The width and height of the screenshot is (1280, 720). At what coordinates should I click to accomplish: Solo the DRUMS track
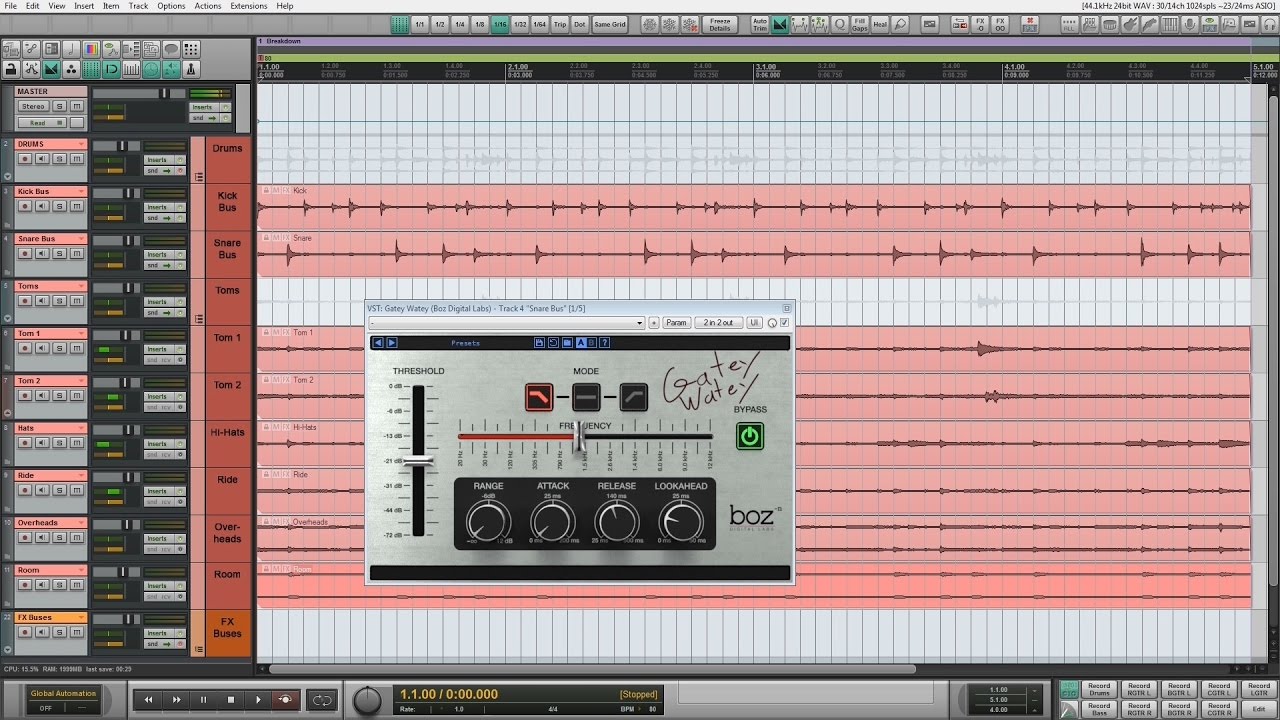click(x=59, y=159)
